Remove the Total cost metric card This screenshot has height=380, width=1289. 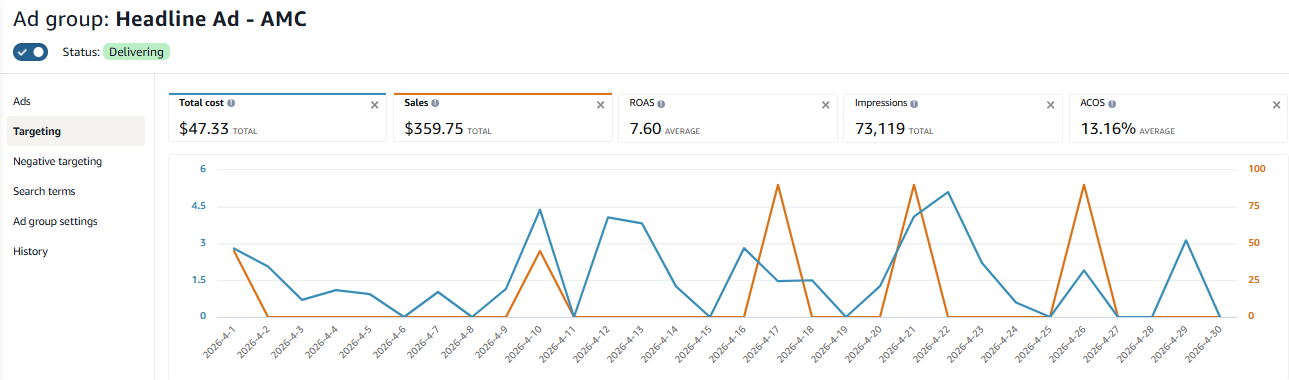coord(375,105)
